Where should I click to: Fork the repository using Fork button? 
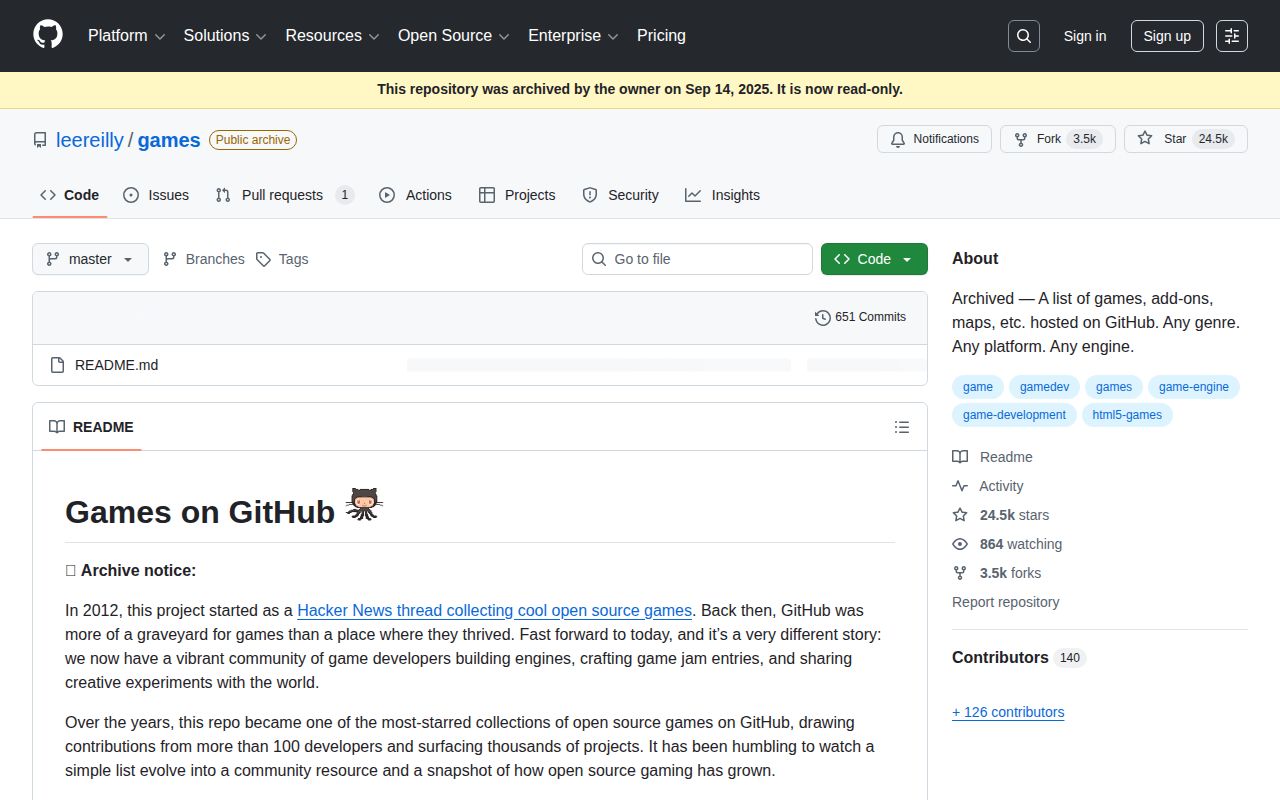coord(1038,139)
